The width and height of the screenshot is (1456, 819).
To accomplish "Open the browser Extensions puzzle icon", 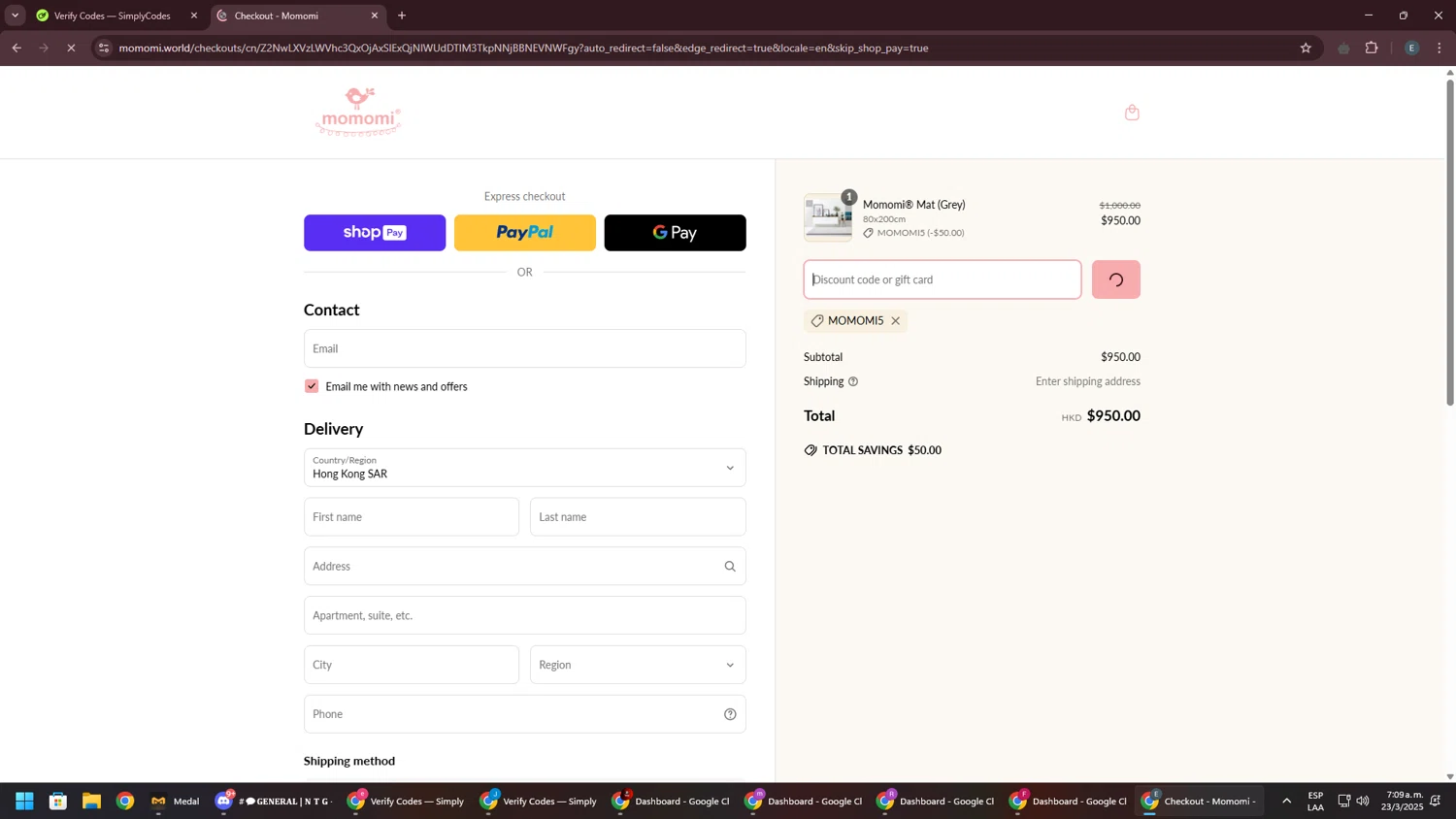I will point(1372,48).
